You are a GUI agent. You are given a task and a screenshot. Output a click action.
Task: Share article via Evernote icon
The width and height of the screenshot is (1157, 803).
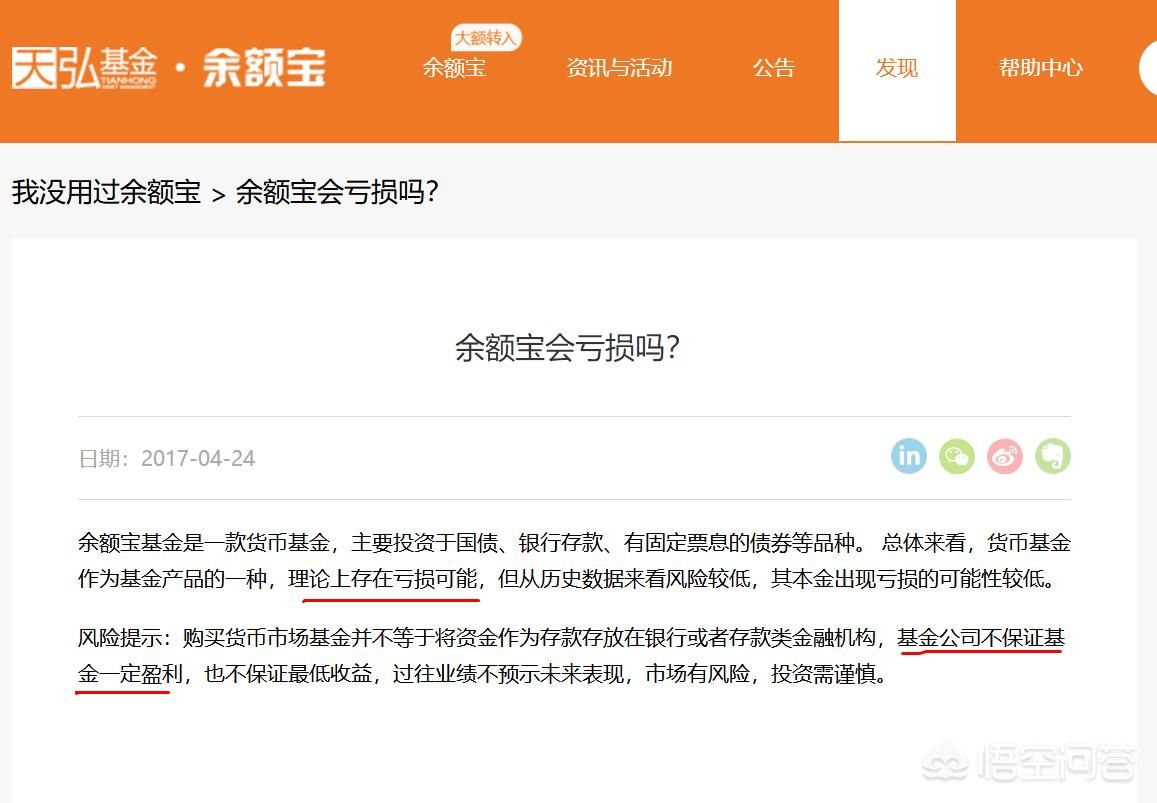click(1052, 456)
